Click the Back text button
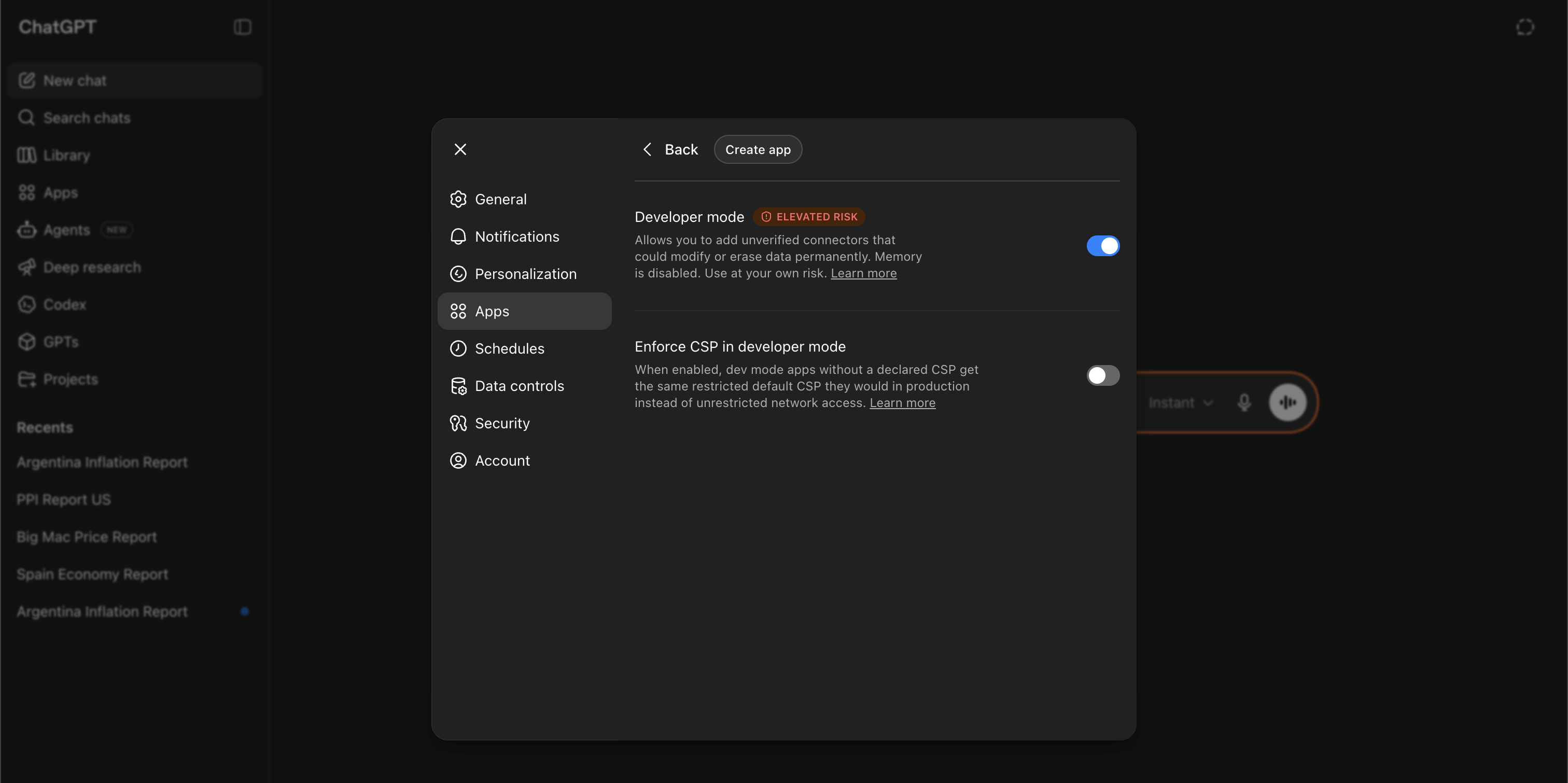The width and height of the screenshot is (1568, 783). pyautogui.click(x=681, y=149)
